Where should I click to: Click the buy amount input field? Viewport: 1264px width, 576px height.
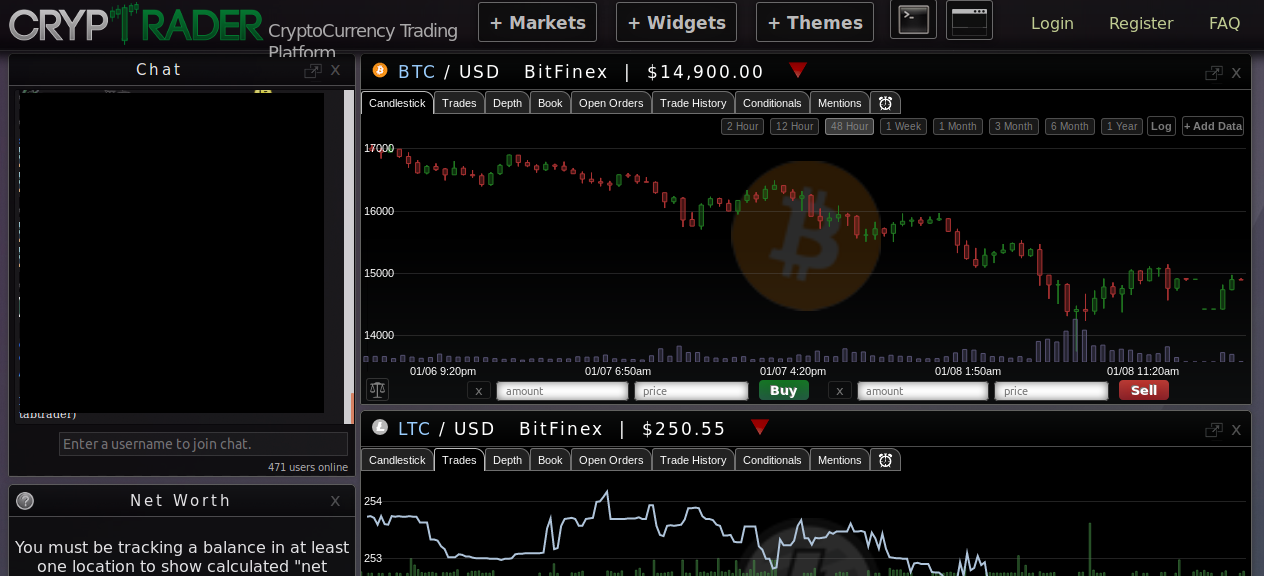[x=562, y=391]
